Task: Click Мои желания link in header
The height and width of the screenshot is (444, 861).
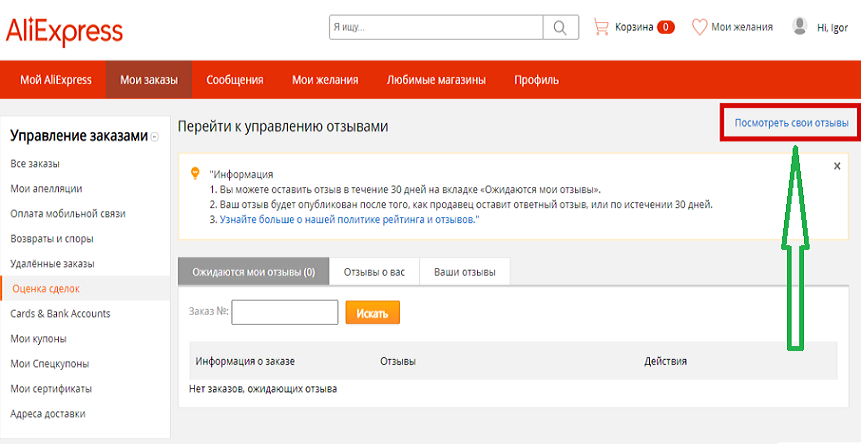Action: [x=742, y=27]
